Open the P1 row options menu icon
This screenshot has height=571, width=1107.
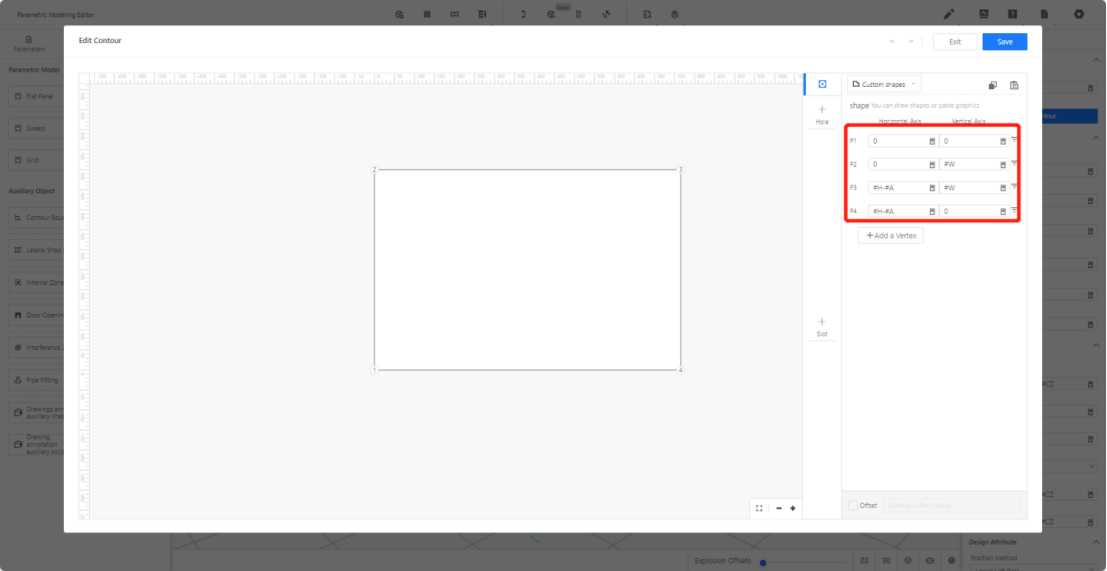pyautogui.click(x=1014, y=140)
